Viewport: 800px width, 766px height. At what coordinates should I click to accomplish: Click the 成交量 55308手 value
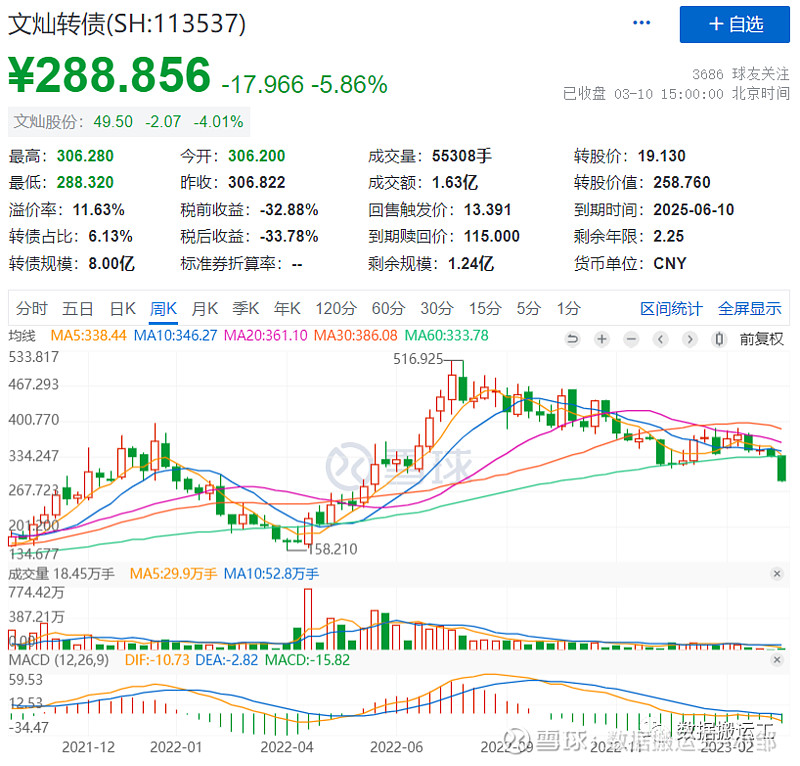pos(461,156)
